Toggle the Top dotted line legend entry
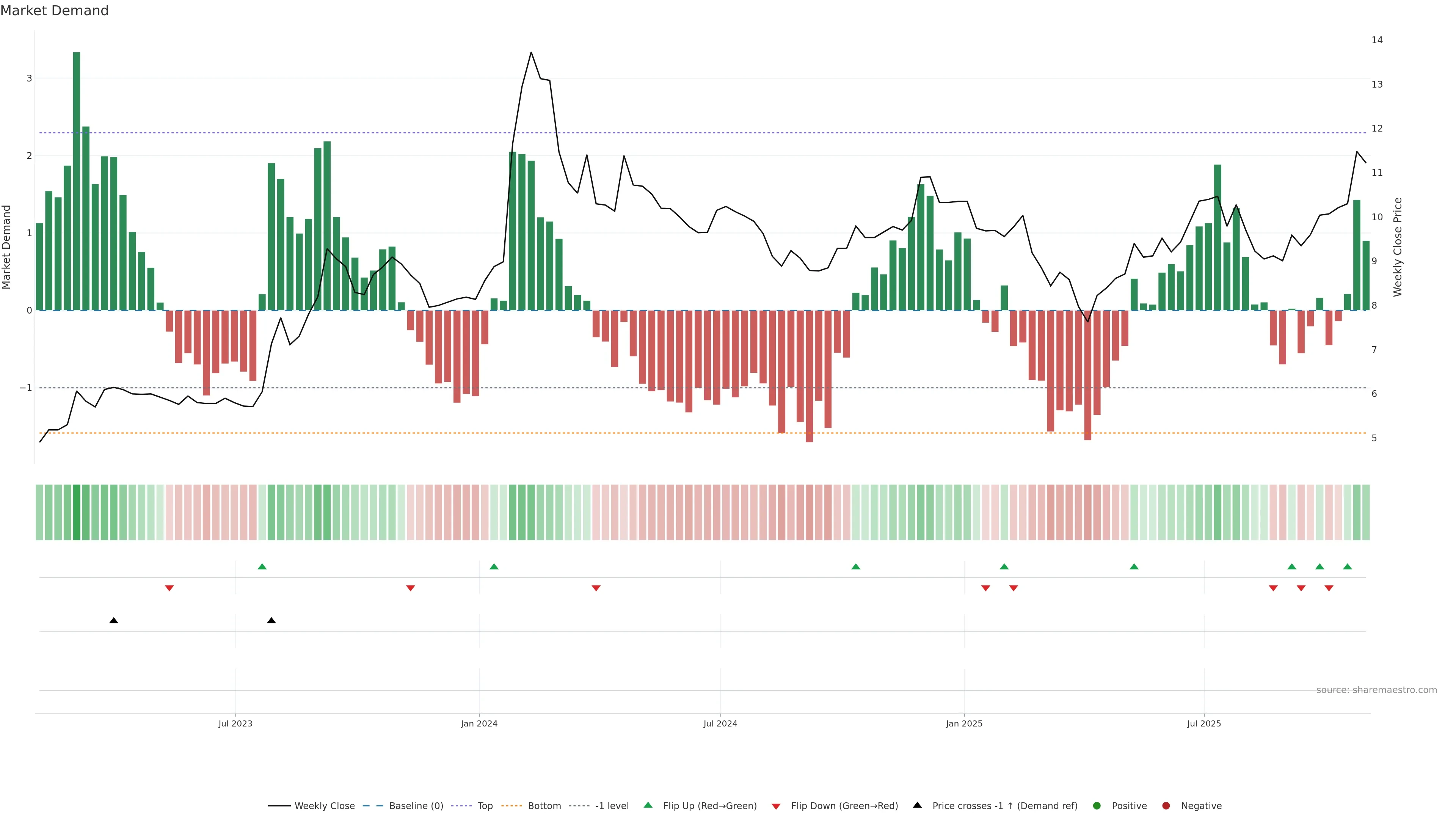The image size is (1456, 819). point(485,805)
